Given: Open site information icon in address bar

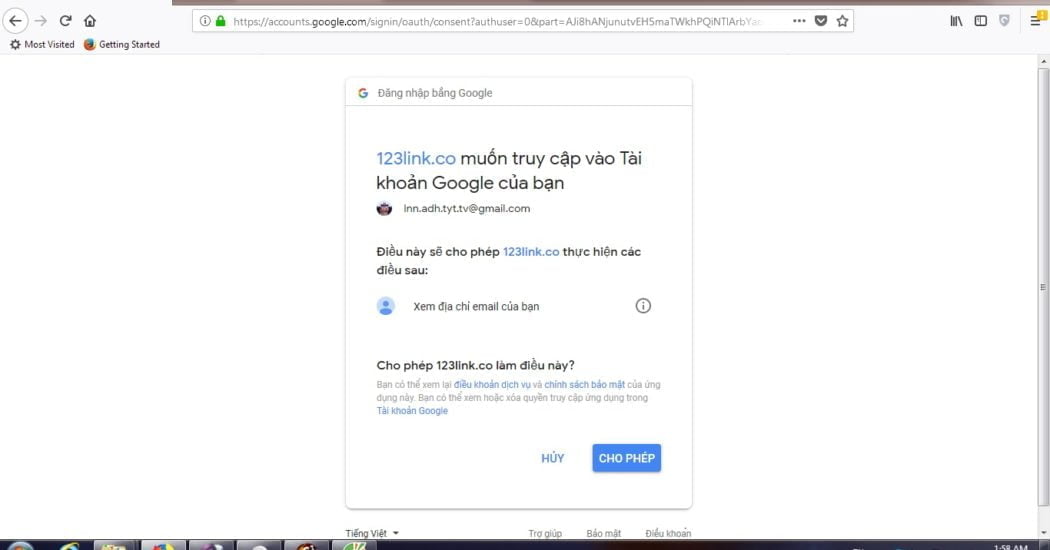Looking at the screenshot, I should (205, 21).
